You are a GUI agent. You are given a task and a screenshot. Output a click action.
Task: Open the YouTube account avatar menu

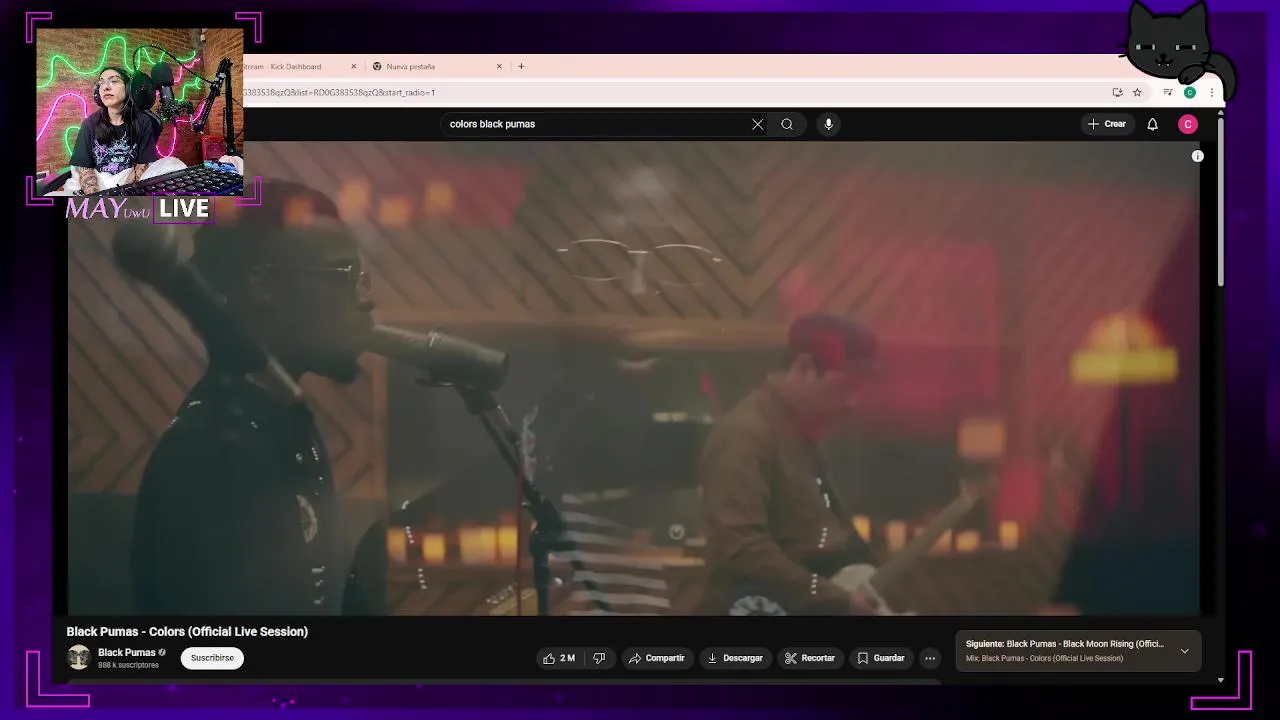click(1188, 124)
